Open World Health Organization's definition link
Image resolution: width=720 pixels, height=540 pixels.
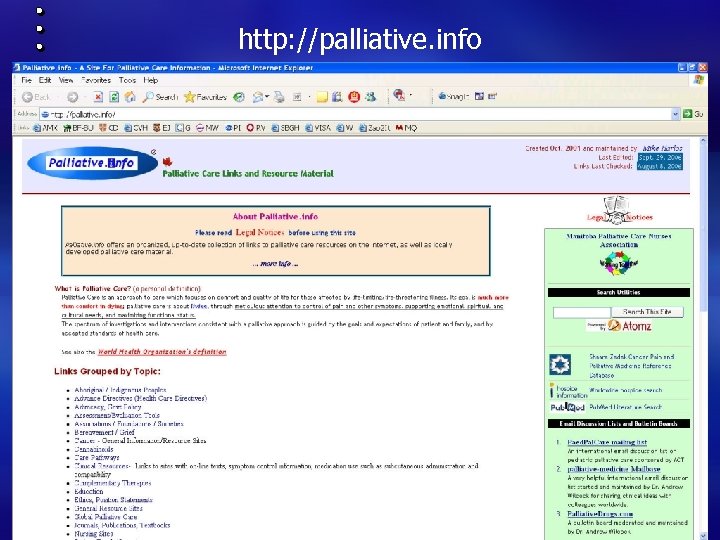(x=162, y=352)
